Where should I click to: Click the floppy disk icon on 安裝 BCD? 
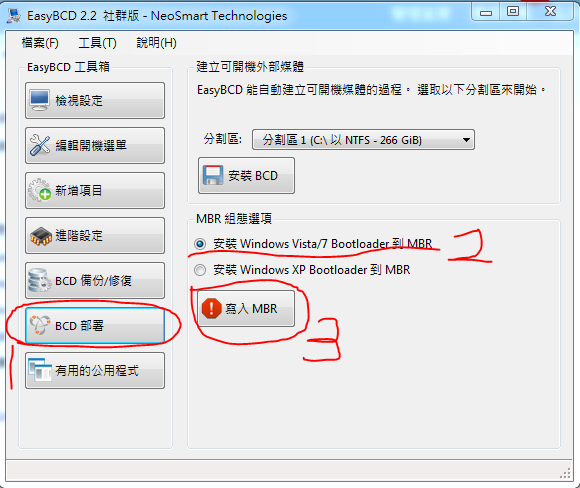click(213, 175)
